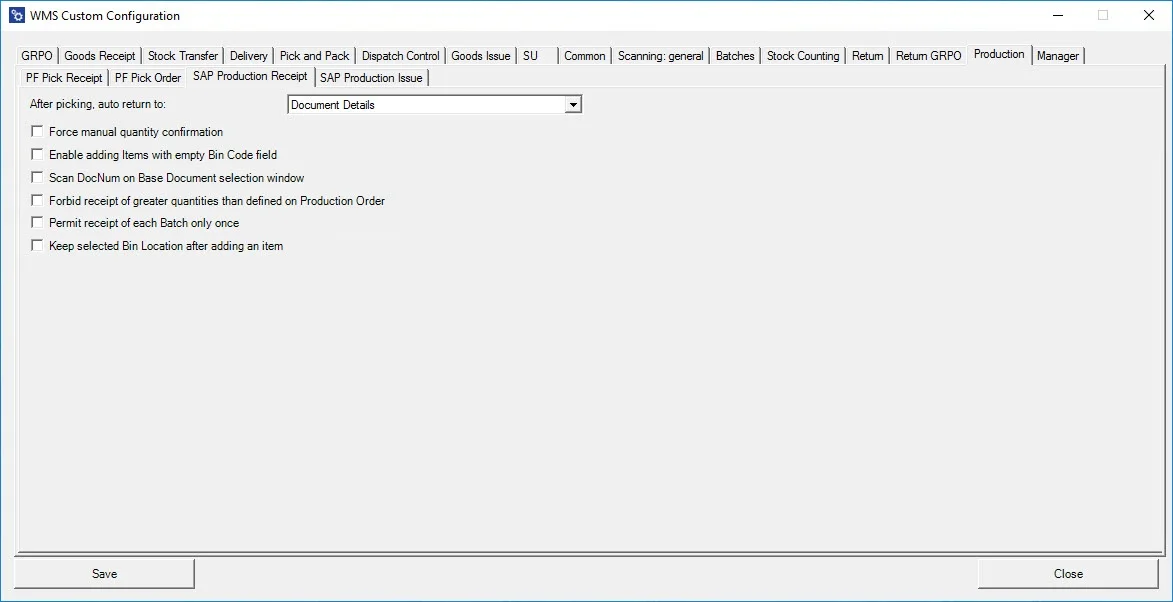The height and width of the screenshot is (602, 1173).
Task: Select the Scanning: general tab
Action: click(x=660, y=56)
